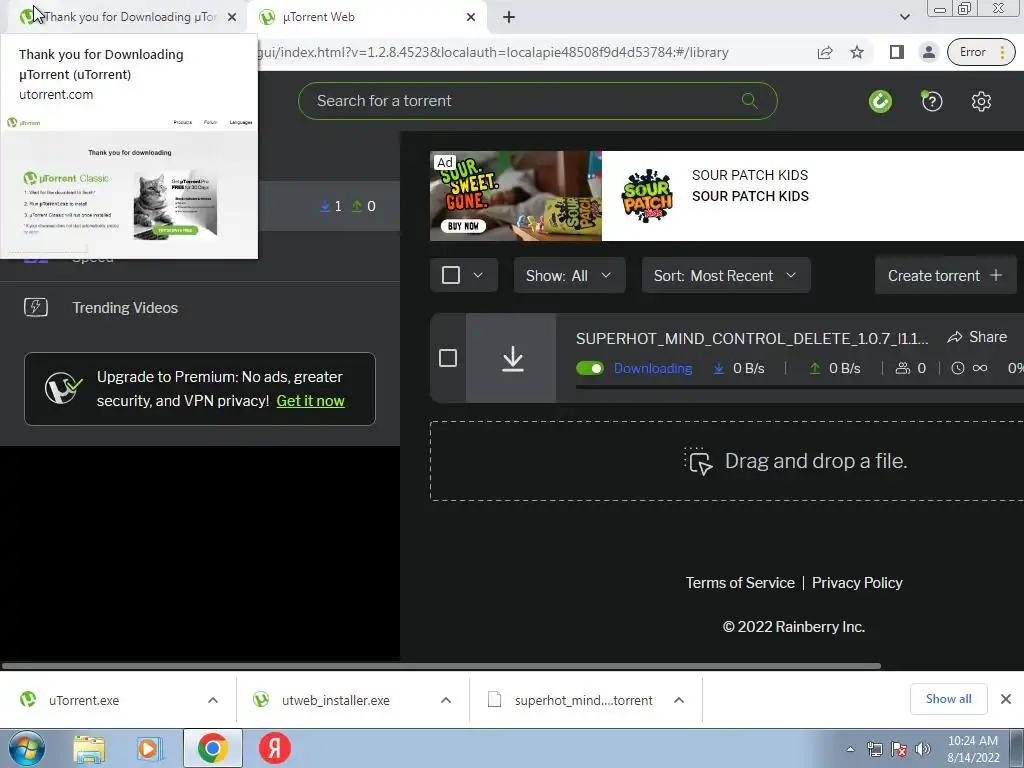Click the Action Center flag tray icon
Viewport: 1024px width, 768px height.
tap(899, 750)
